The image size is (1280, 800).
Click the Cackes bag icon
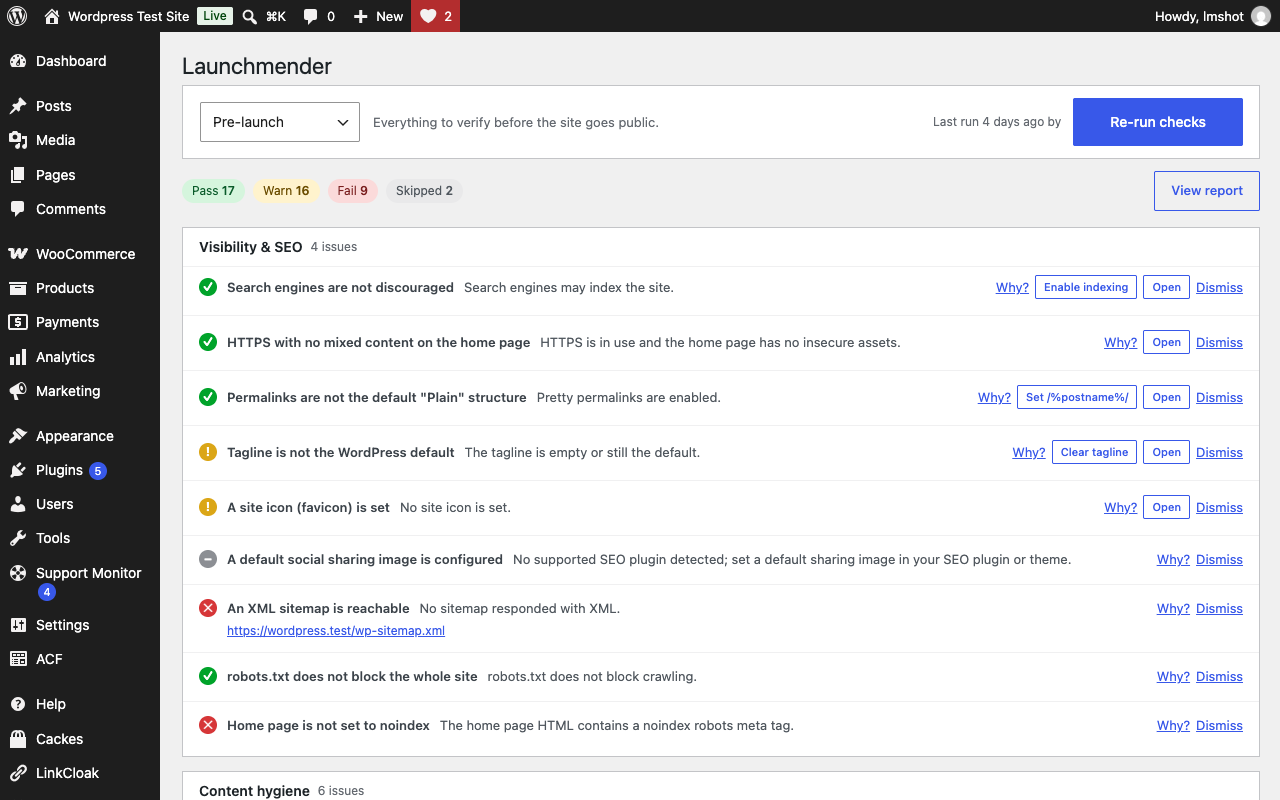(x=18, y=739)
